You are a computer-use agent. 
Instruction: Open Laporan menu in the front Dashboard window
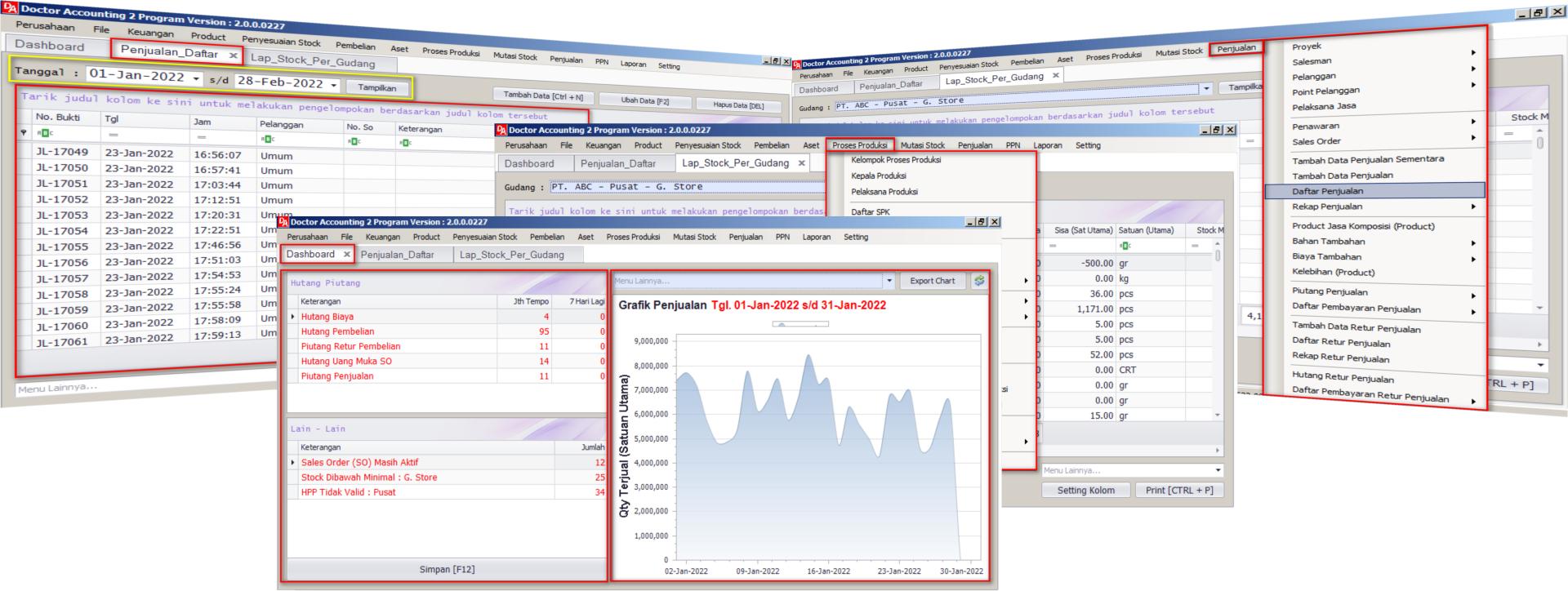point(817,237)
